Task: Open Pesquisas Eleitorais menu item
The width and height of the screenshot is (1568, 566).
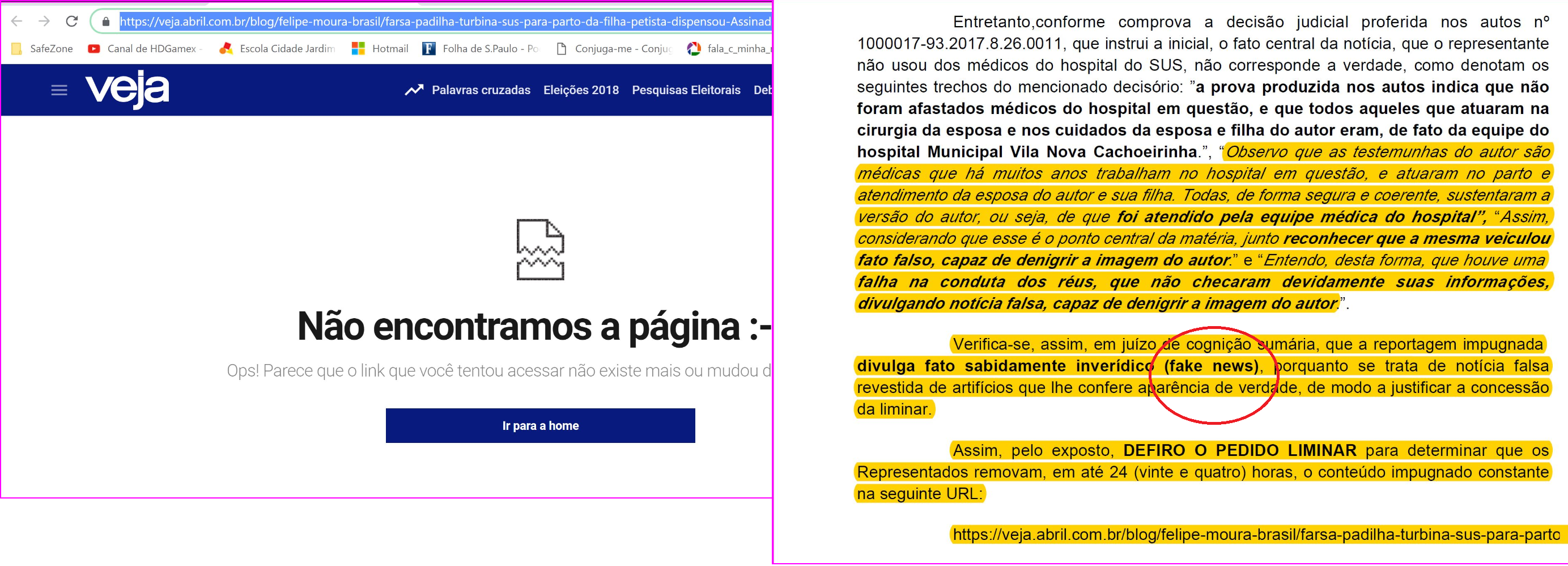Action: (x=686, y=90)
